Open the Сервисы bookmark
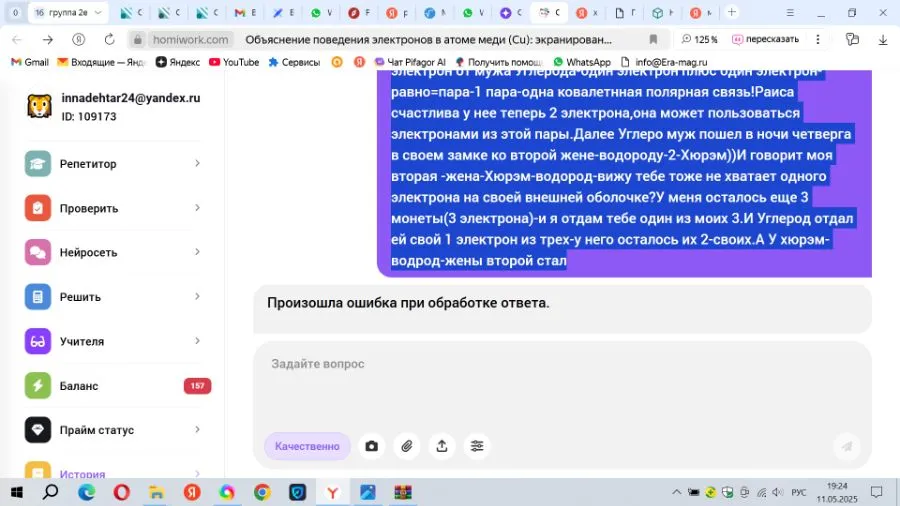Viewport: 900px width, 506px height. click(294, 62)
